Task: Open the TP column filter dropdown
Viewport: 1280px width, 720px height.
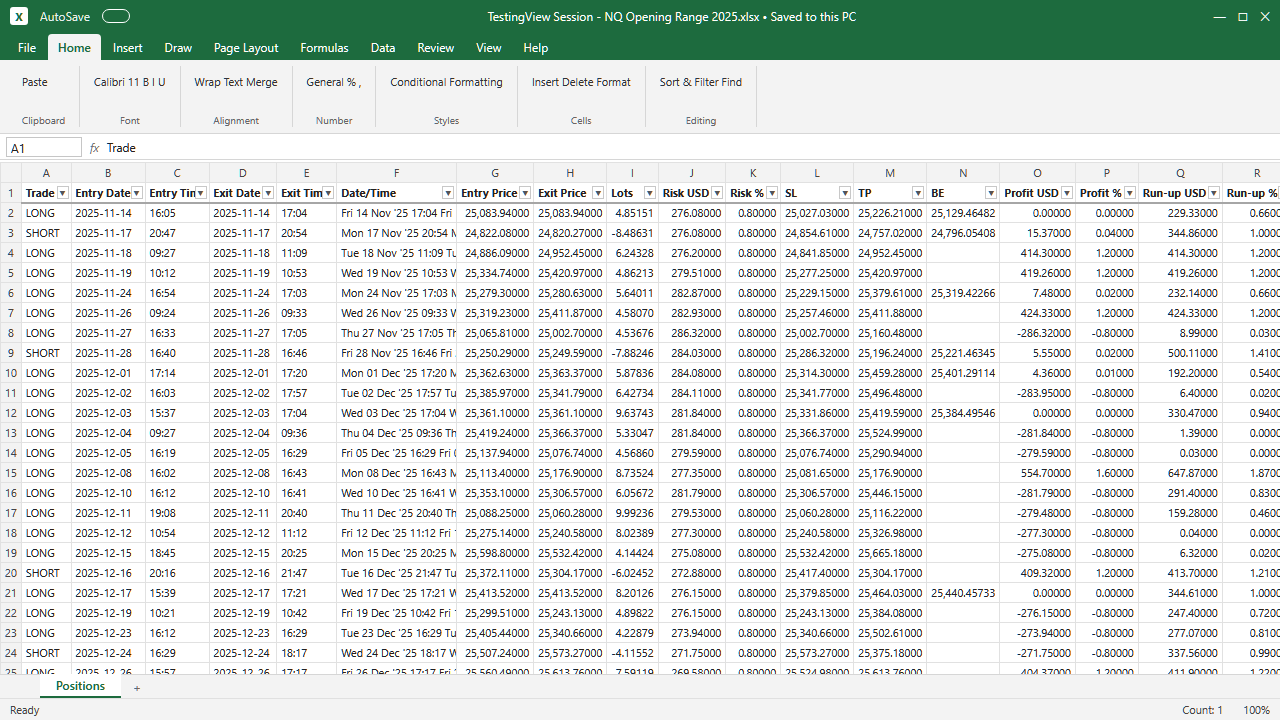Action: click(x=918, y=193)
